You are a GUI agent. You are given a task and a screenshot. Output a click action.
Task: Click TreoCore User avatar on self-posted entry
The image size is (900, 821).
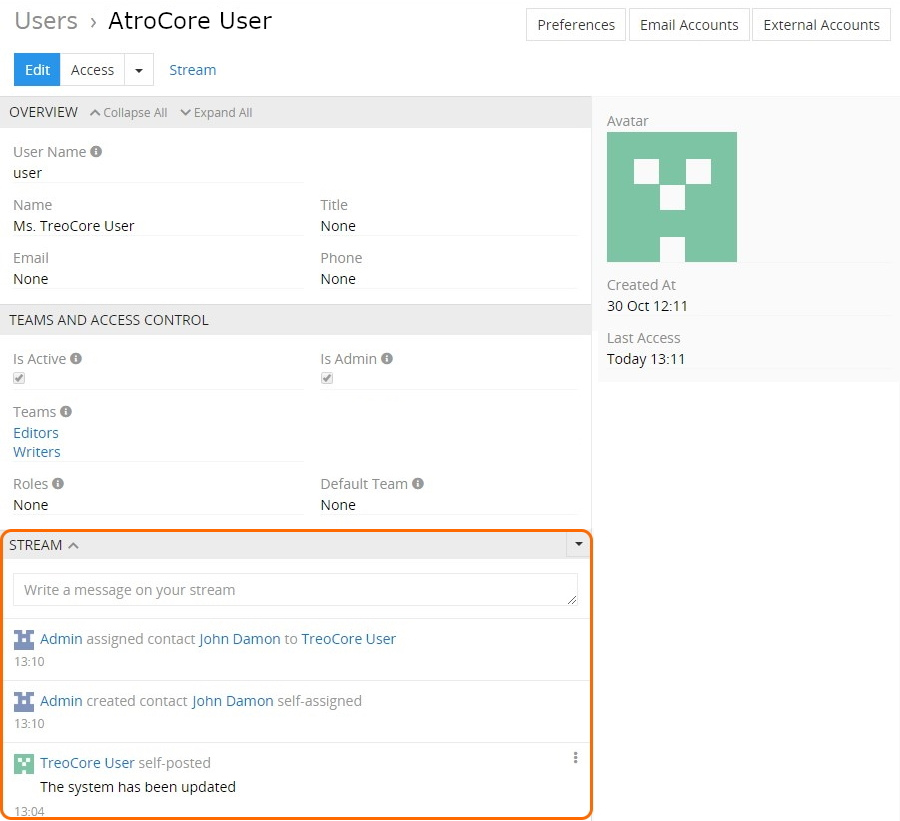pyautogui.click(x=24, y=764)
